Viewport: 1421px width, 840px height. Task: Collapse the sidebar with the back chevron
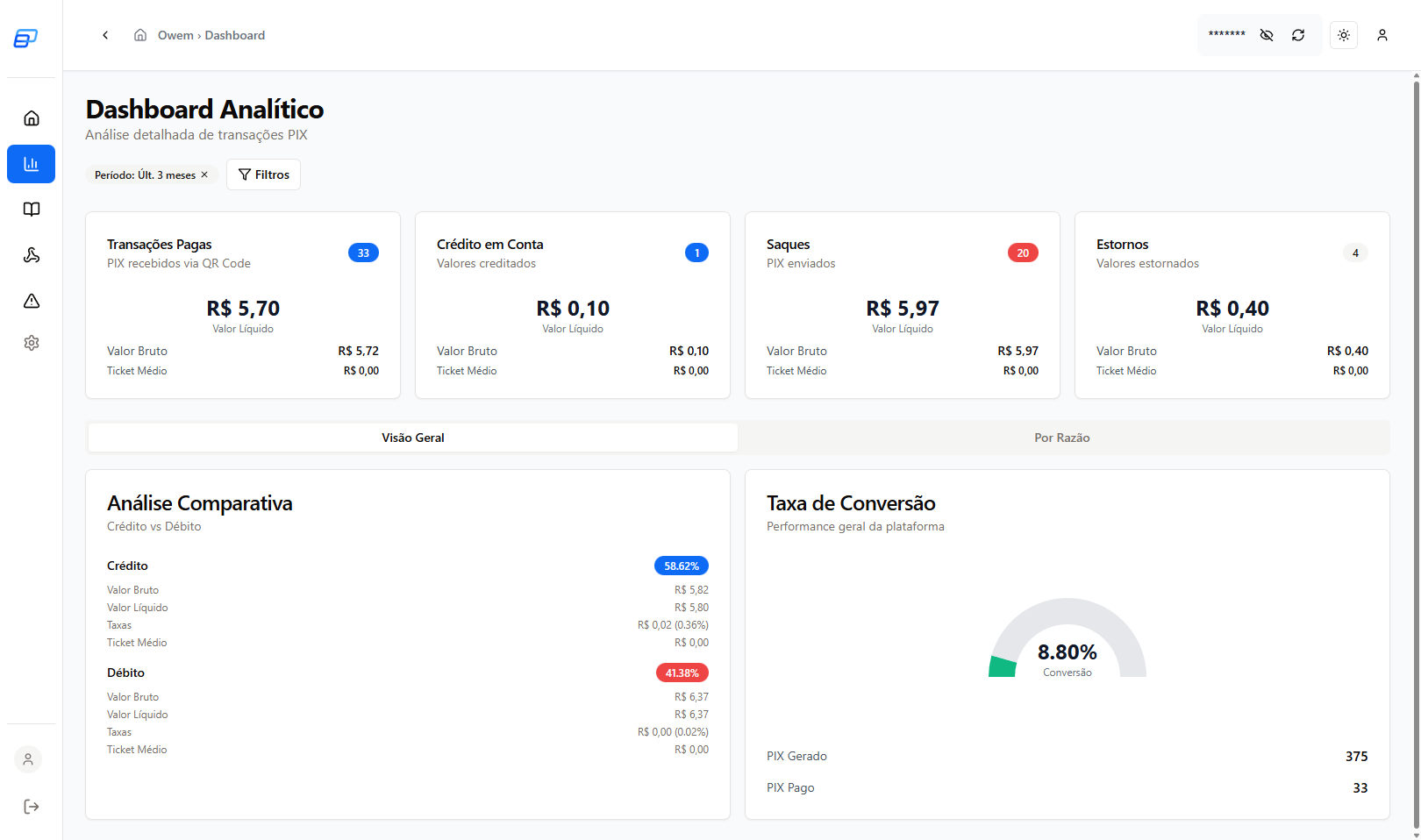coord(105,35)
